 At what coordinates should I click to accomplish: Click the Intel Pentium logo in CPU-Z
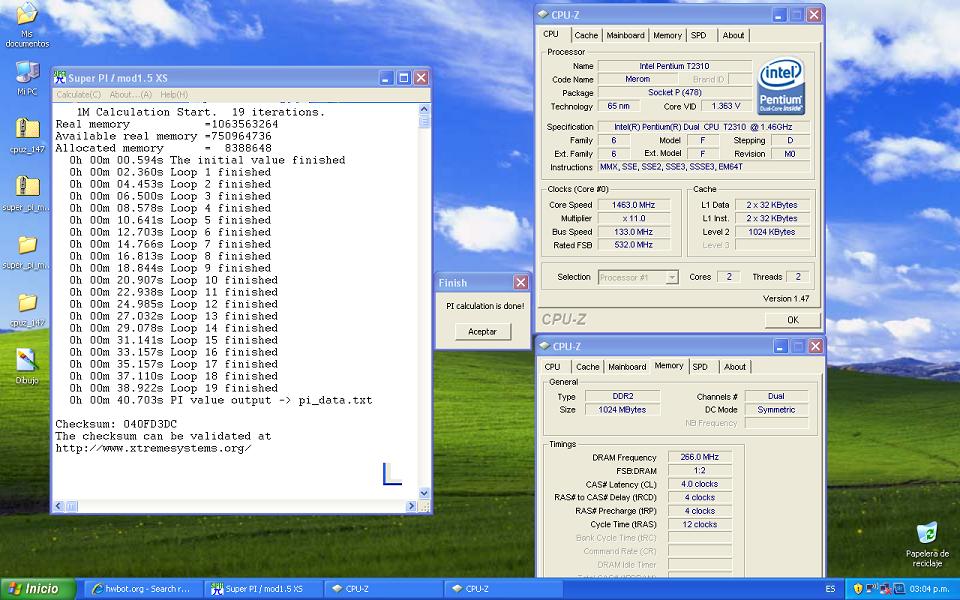[x=781, y=86]
